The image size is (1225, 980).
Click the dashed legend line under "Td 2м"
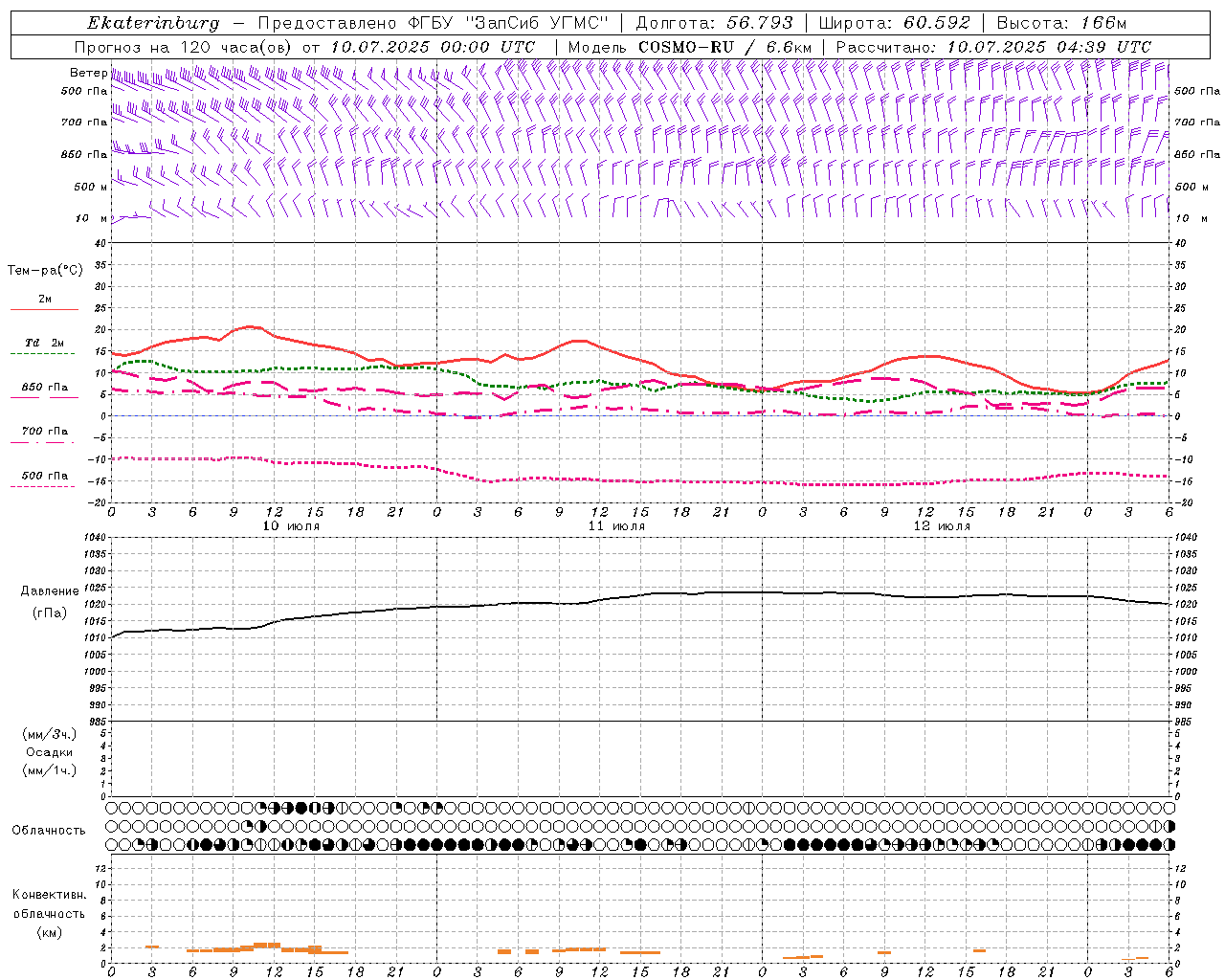click(42, 353)
